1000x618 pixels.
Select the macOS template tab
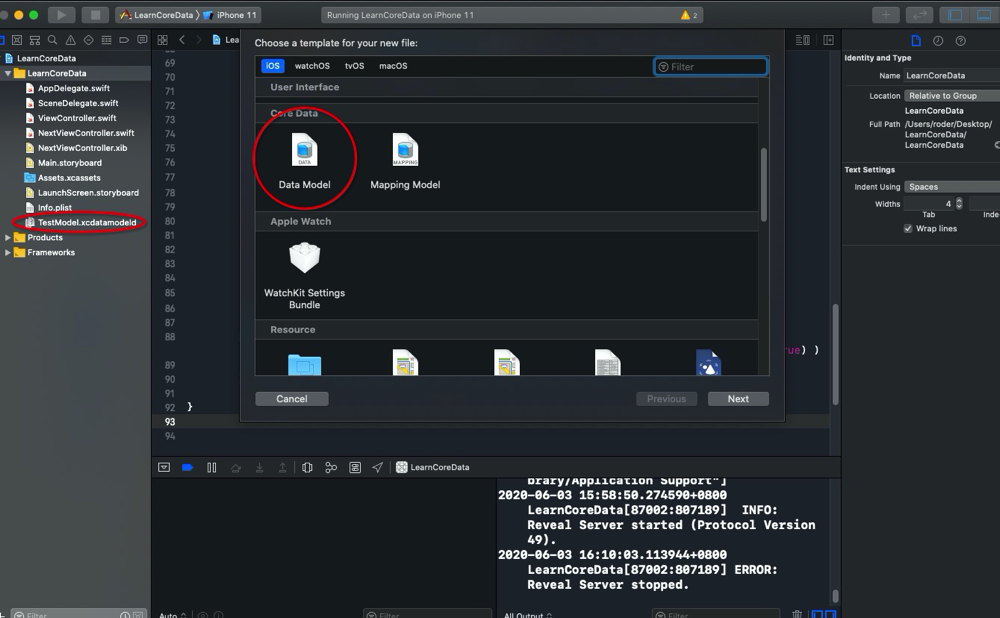(393, 66)
